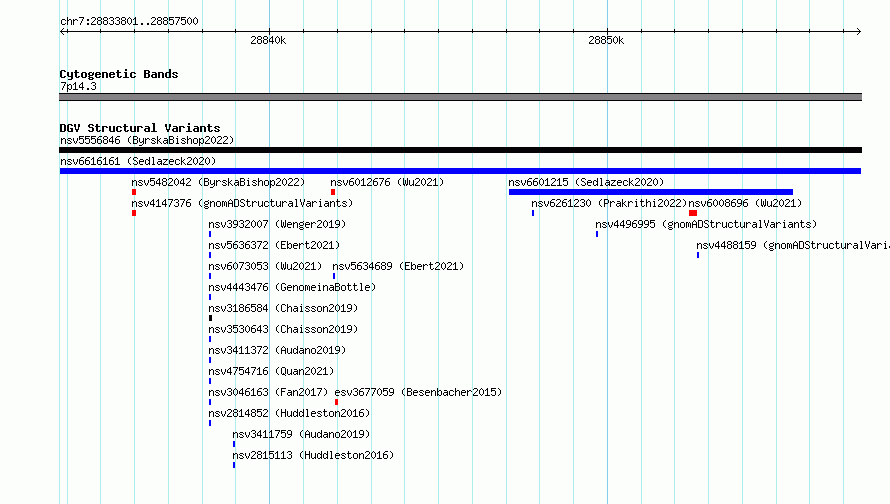The image size is (890, 504).
Task: Click nsv6261230 (Prakrithi2022) label
Action: [x=609, y=203]
